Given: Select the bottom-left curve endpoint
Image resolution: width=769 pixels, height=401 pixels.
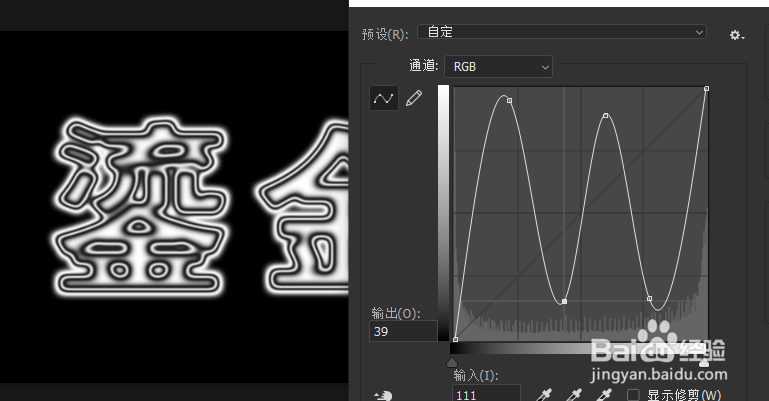Looking at the screenshot, I should [456, 339].
